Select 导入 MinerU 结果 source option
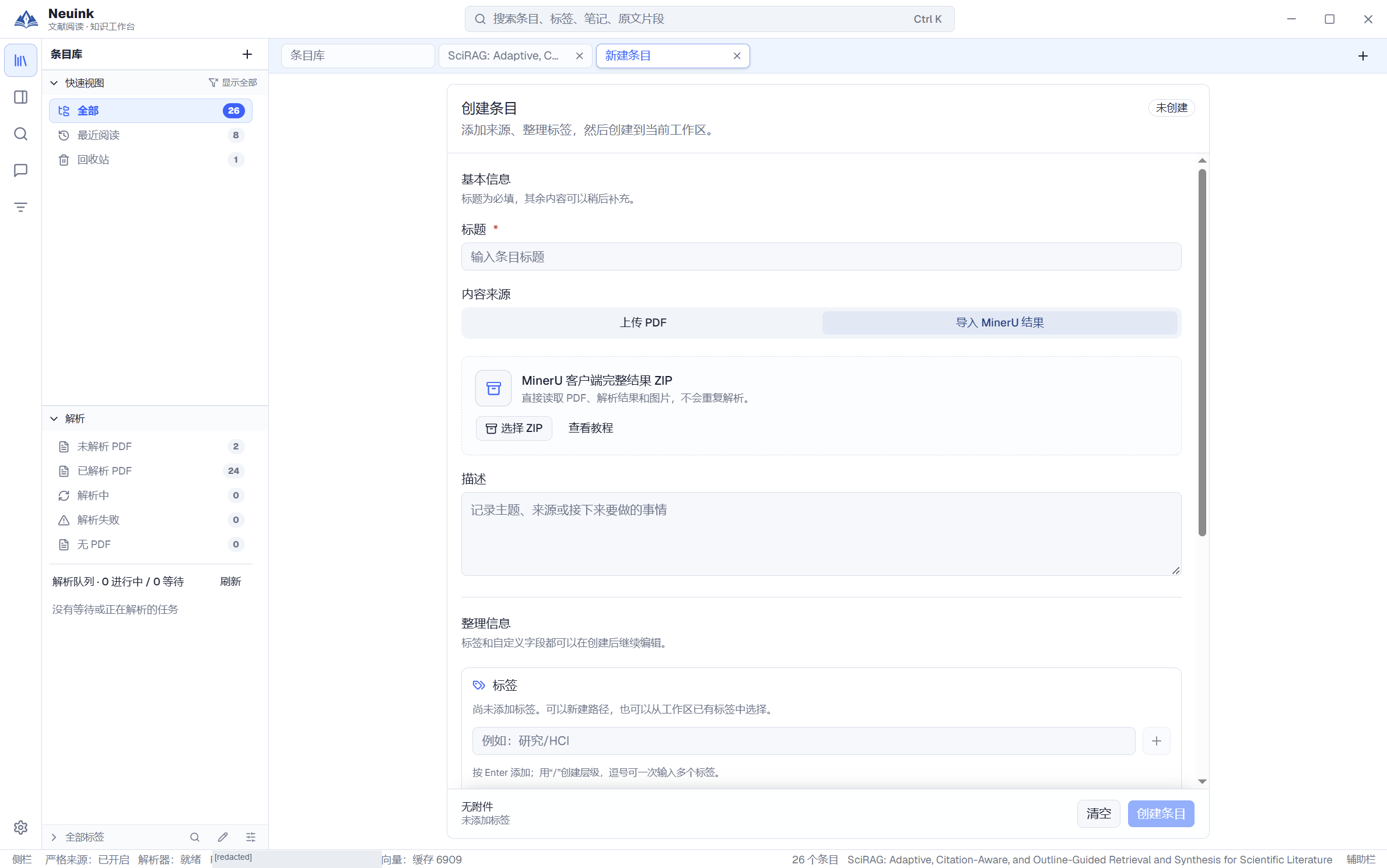1387x868 pixels. [x=1000, y=322]
